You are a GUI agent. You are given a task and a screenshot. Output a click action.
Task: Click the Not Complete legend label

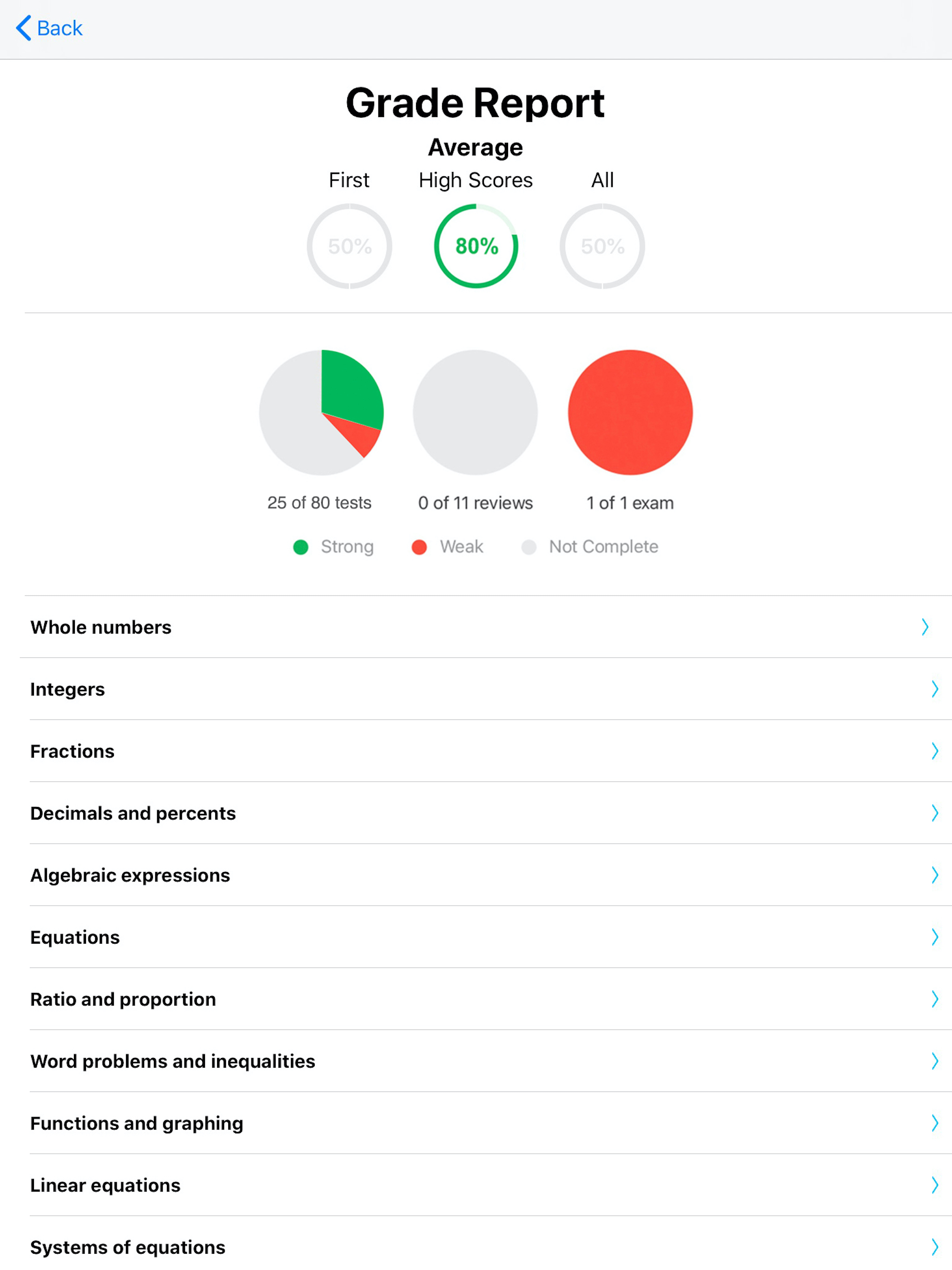click(603, 547)
